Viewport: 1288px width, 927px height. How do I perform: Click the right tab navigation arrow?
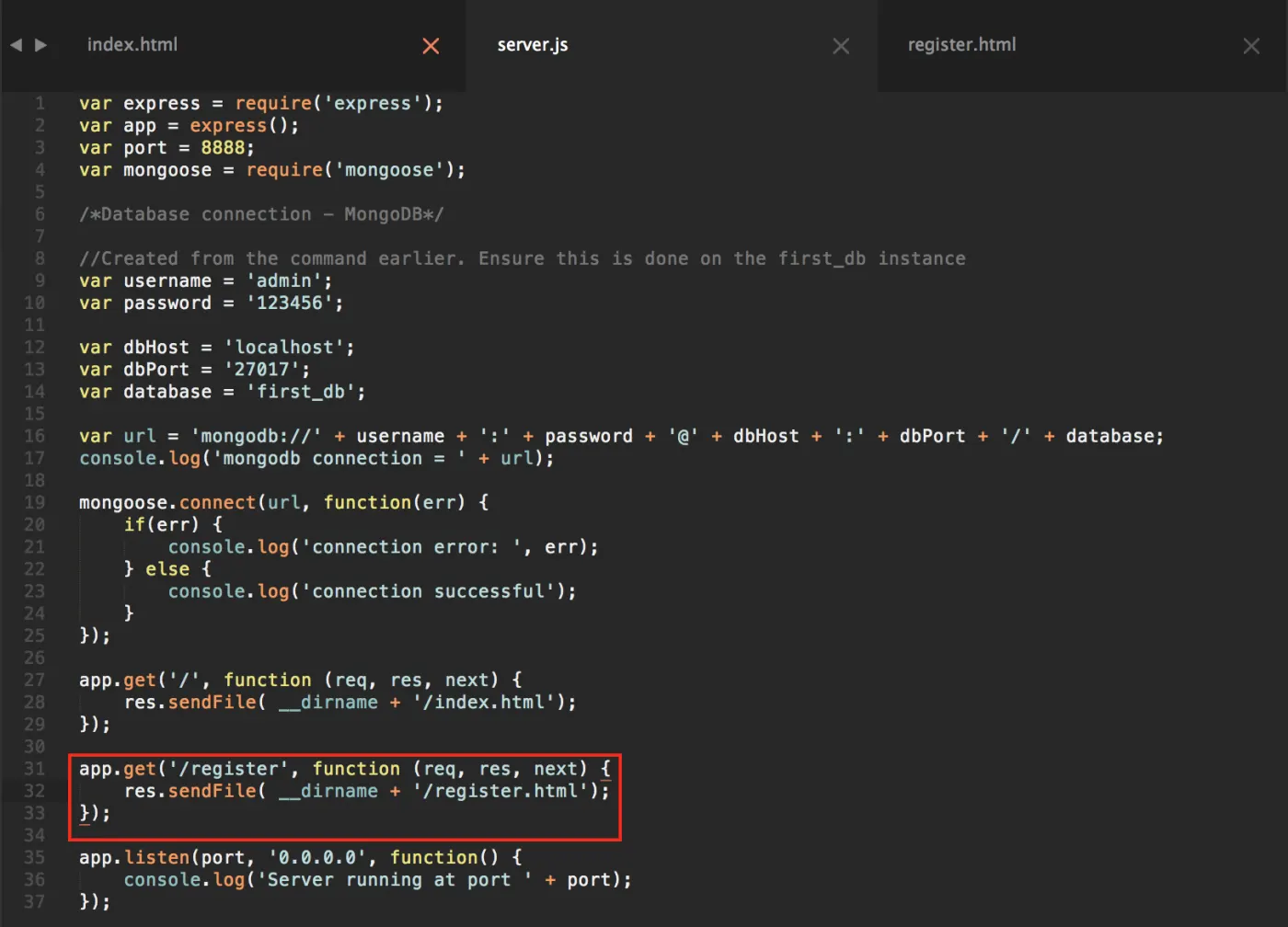(x=40, y=45)
